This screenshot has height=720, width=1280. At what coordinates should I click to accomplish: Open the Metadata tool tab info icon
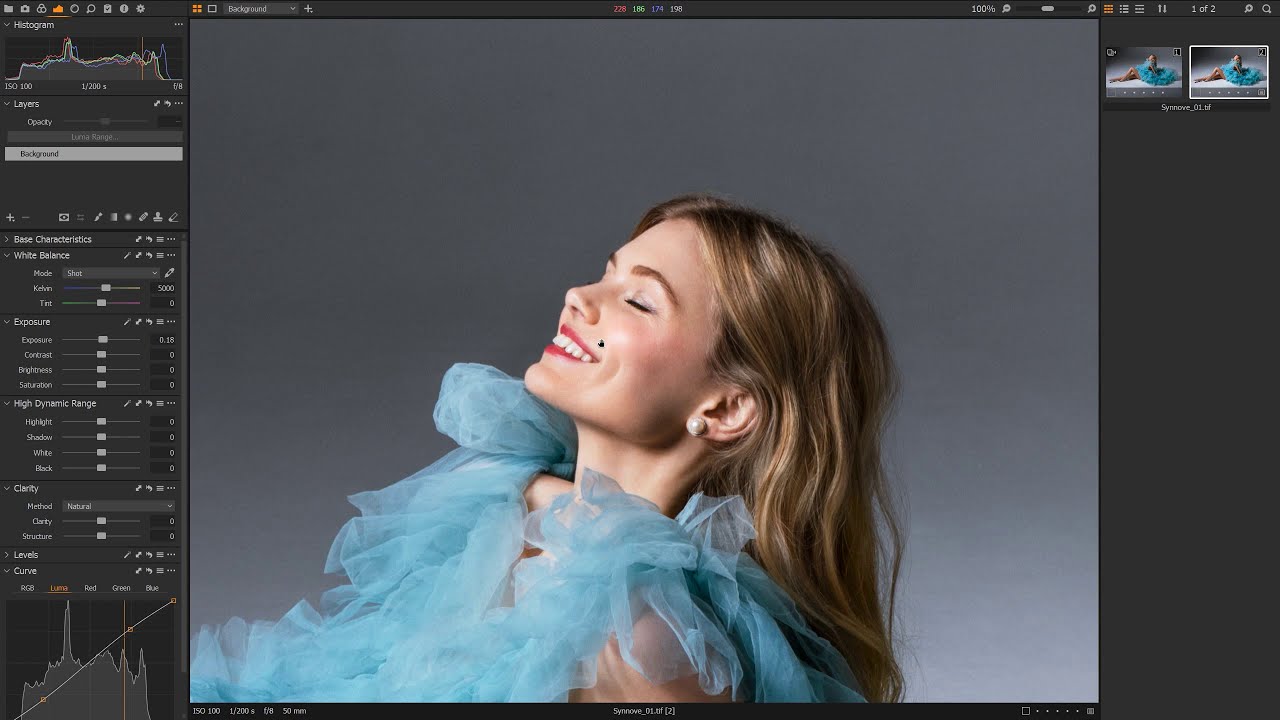point(124,8)
